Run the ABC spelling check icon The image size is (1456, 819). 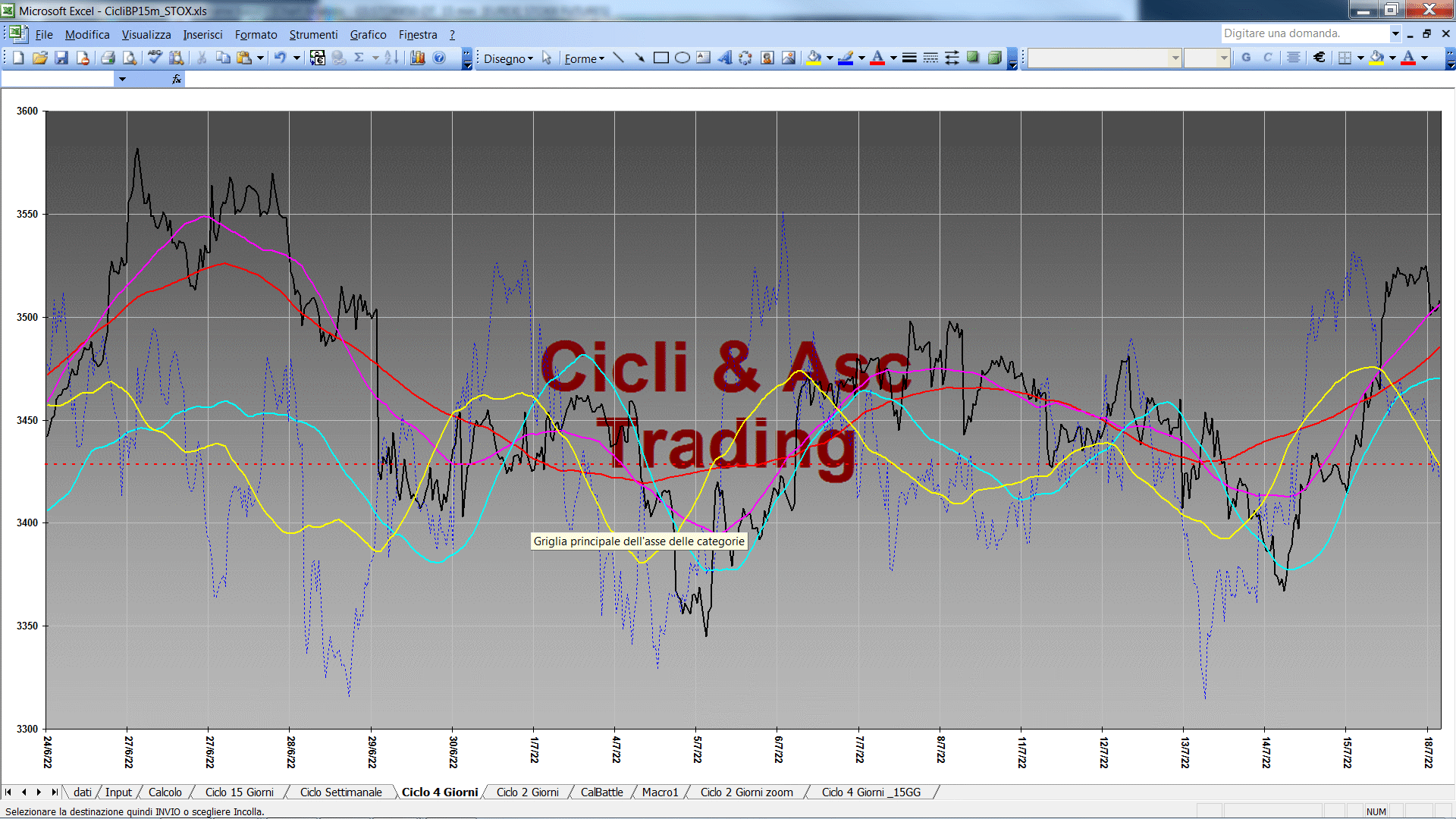(155, 58)
